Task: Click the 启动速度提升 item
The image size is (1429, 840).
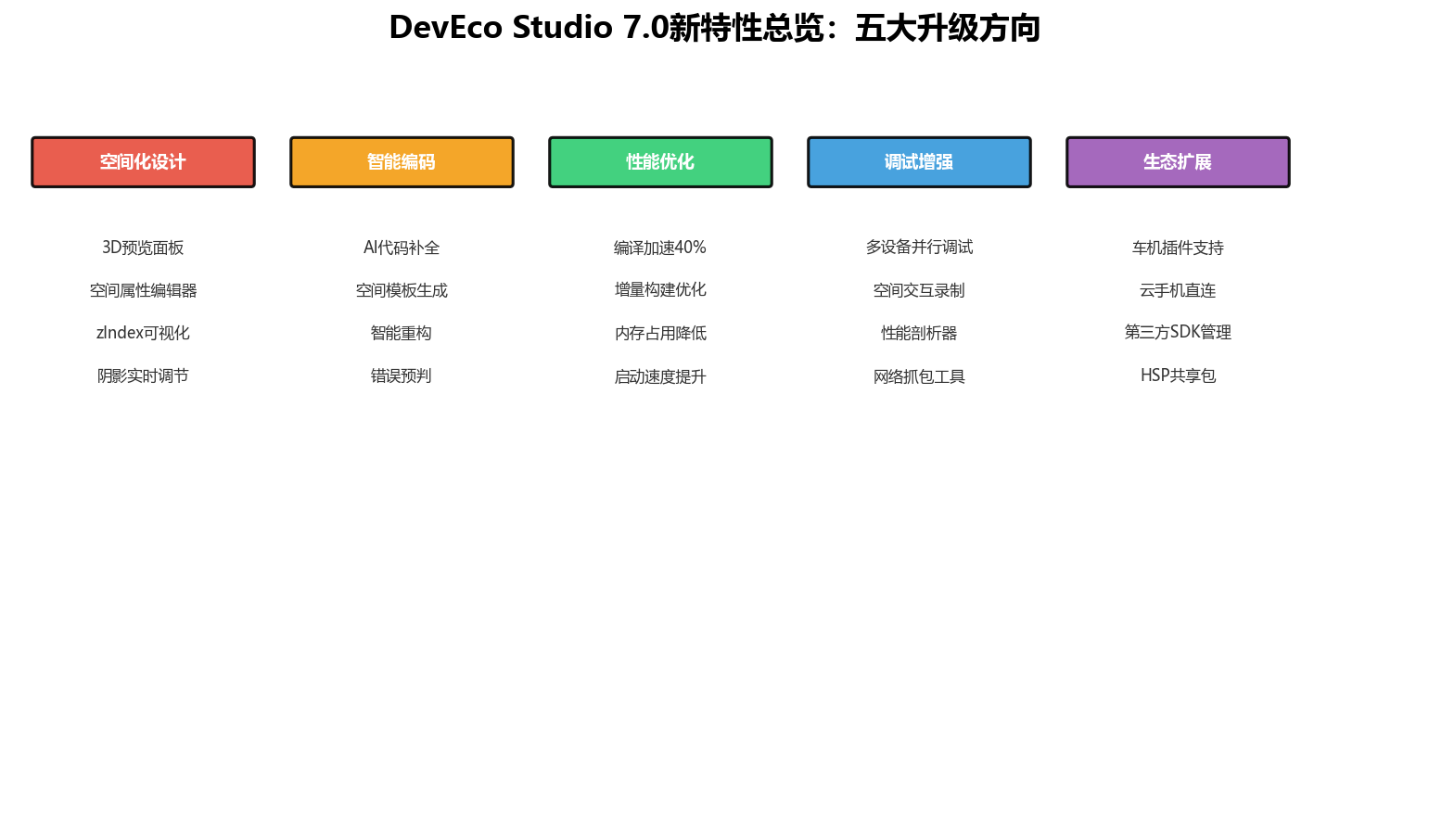Action: coord(660,376)
